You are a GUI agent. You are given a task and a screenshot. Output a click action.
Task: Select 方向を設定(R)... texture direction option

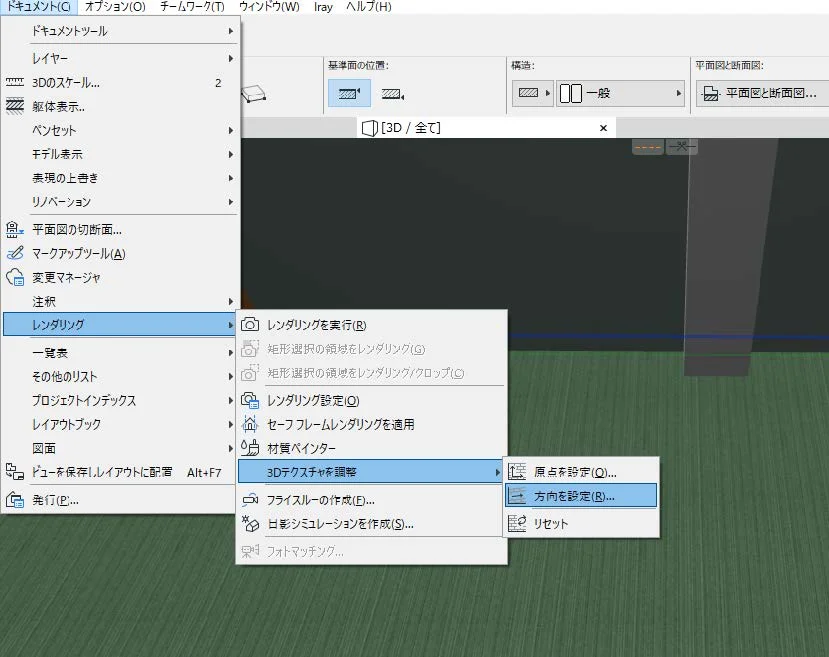(581, 496)
